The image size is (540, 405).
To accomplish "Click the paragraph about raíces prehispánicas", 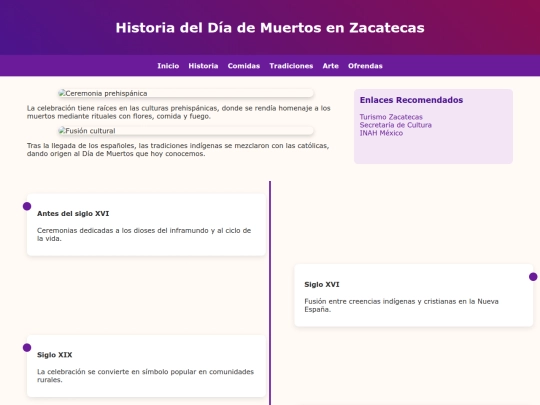I will 179,112.
